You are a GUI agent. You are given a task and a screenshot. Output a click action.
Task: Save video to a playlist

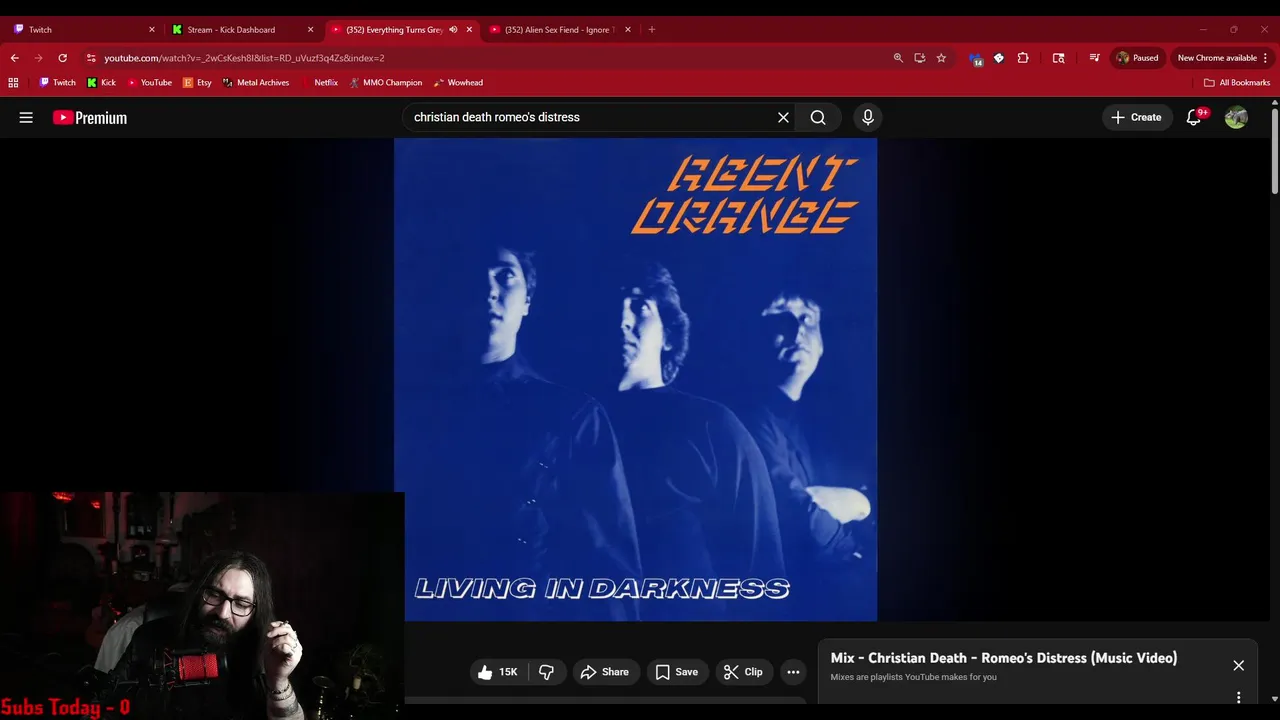click(676, 672)
